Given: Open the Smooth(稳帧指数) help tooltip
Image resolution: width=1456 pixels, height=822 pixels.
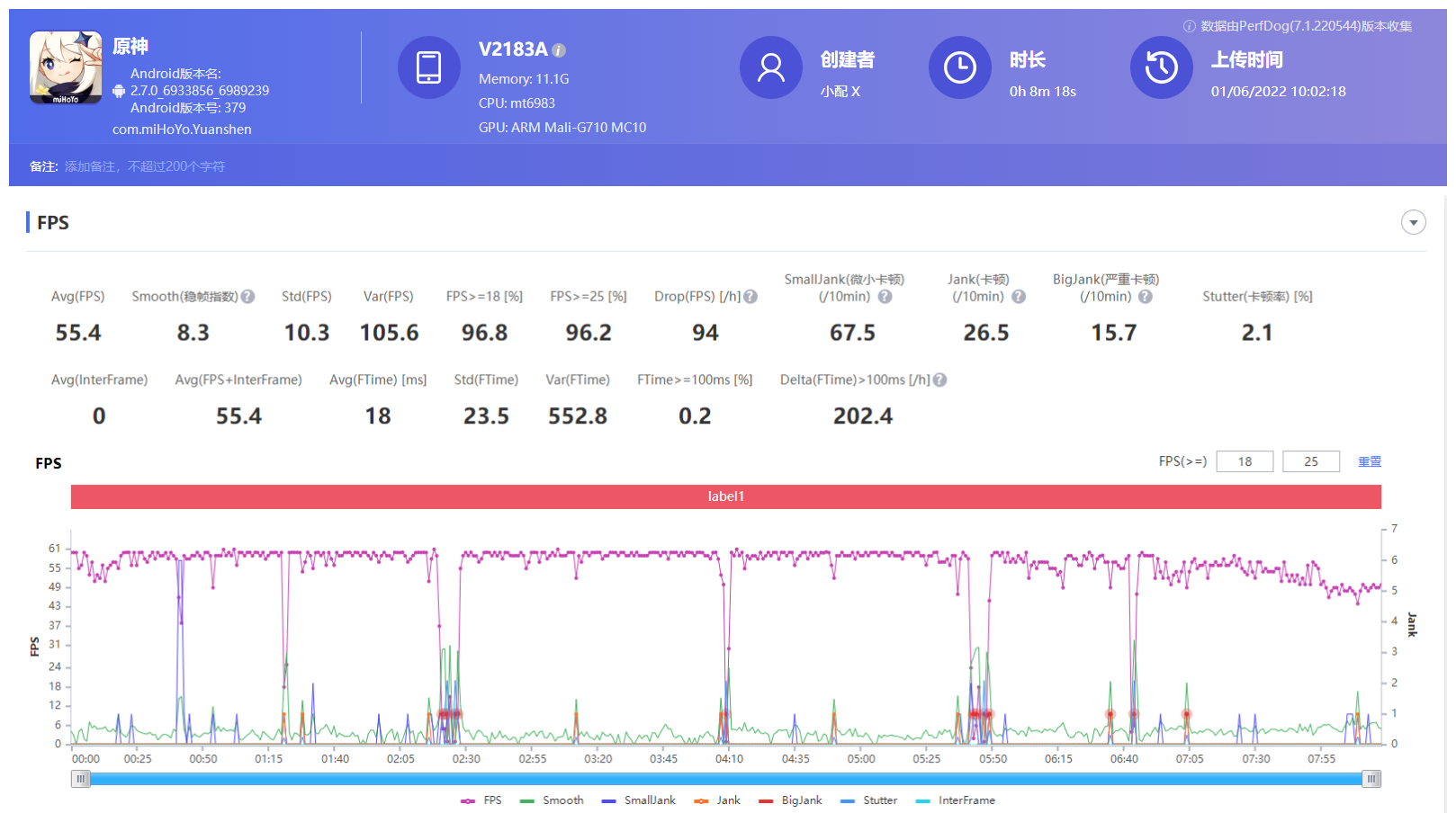Looking at the screenshot, I should pos(247,296).
